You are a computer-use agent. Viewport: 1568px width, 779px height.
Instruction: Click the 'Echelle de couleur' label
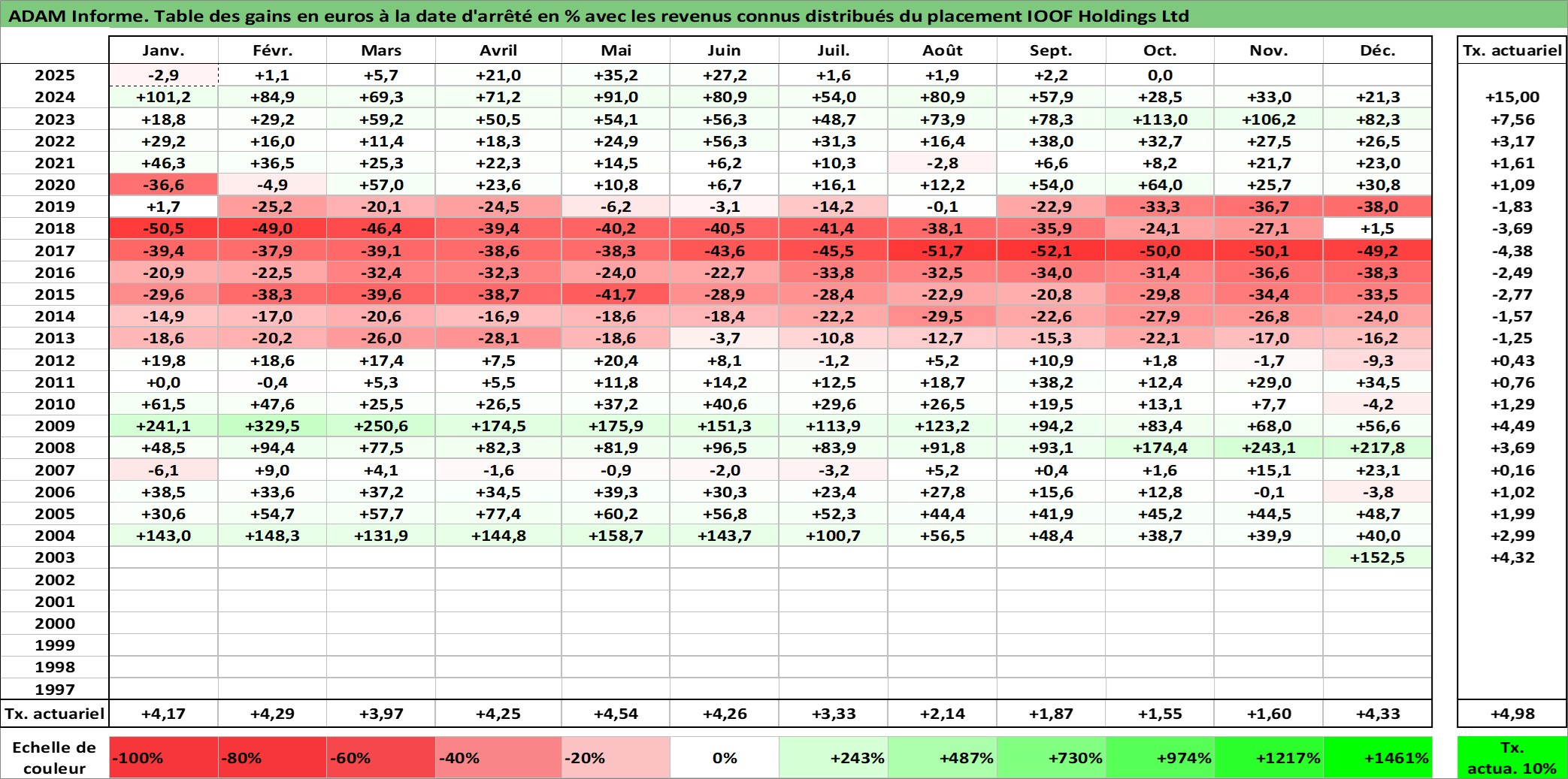[x=54, y=757]
